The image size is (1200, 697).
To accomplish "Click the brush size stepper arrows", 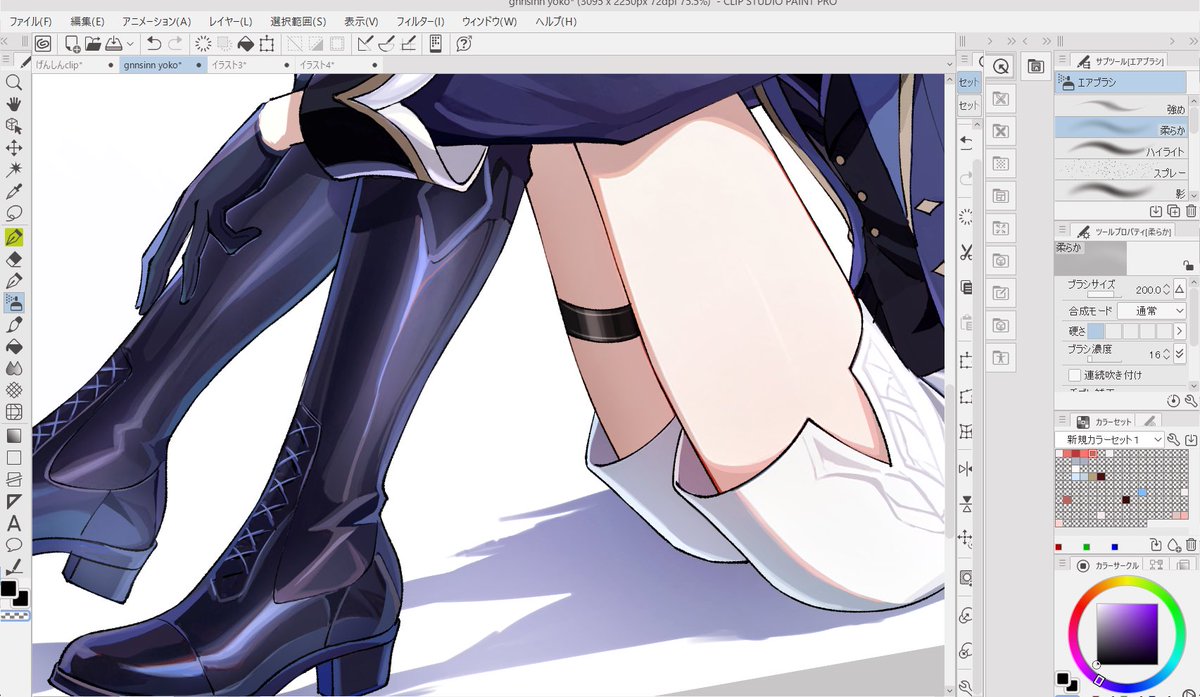I will [1166, 289].
